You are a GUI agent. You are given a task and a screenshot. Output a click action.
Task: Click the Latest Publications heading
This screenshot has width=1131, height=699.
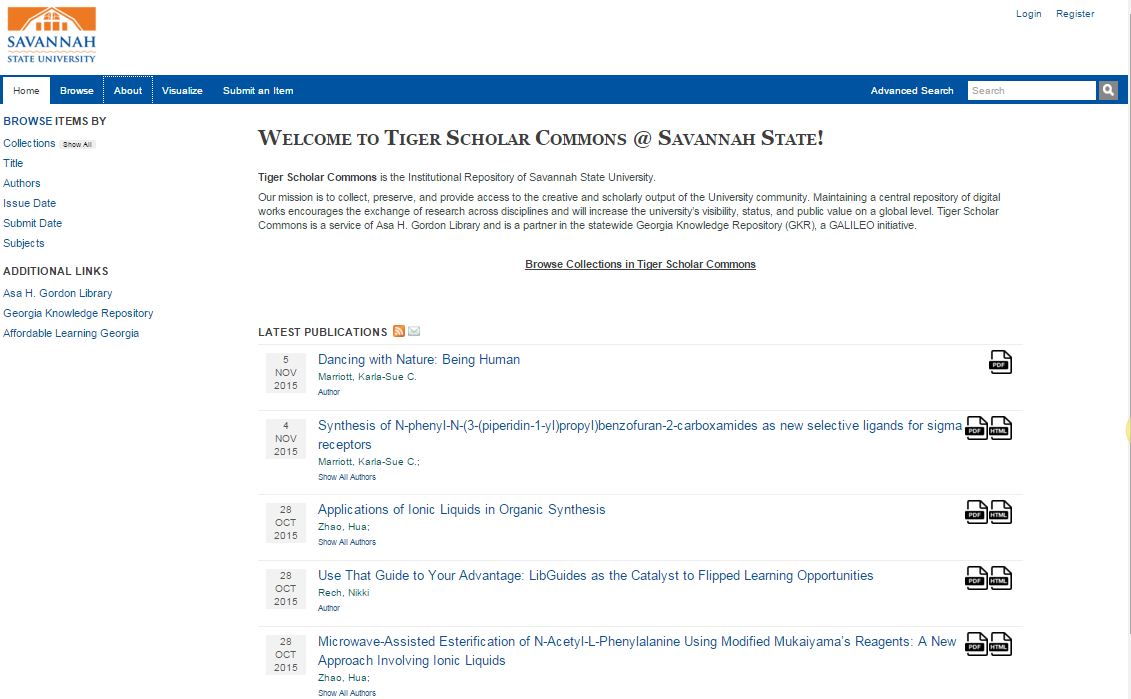[322, 332]
